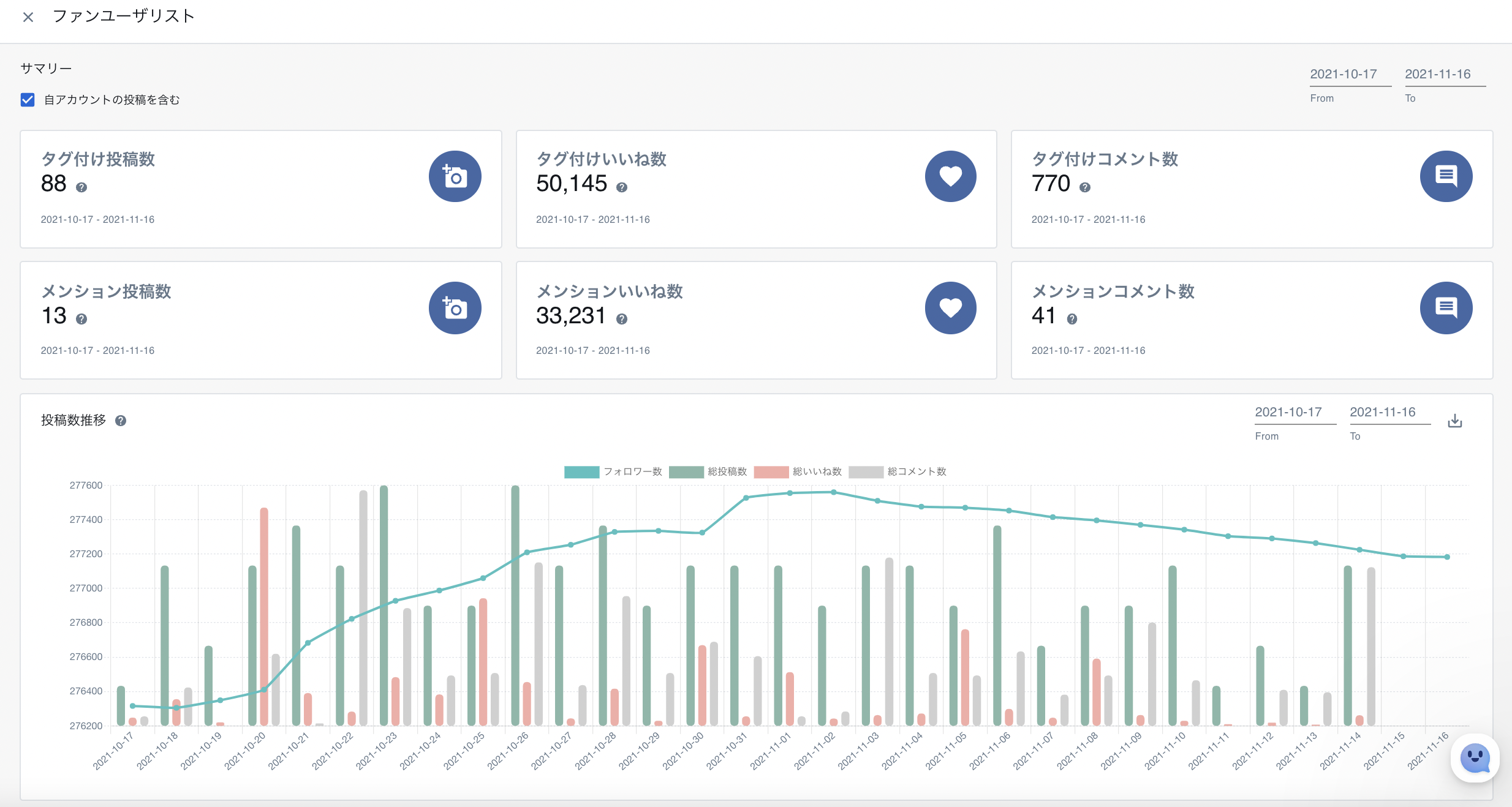The height and width of the screenshot is (807, 1512).
Task: Click the タグ付けいいね数 heart icon
Action: (950, 176)
